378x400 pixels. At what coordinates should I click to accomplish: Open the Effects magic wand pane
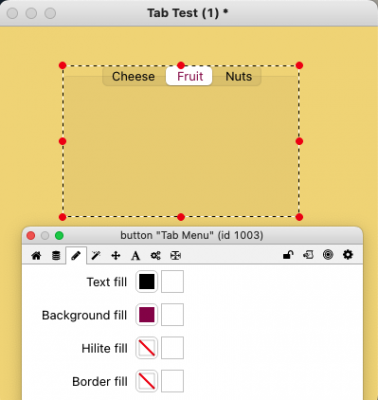click(96, 256)
